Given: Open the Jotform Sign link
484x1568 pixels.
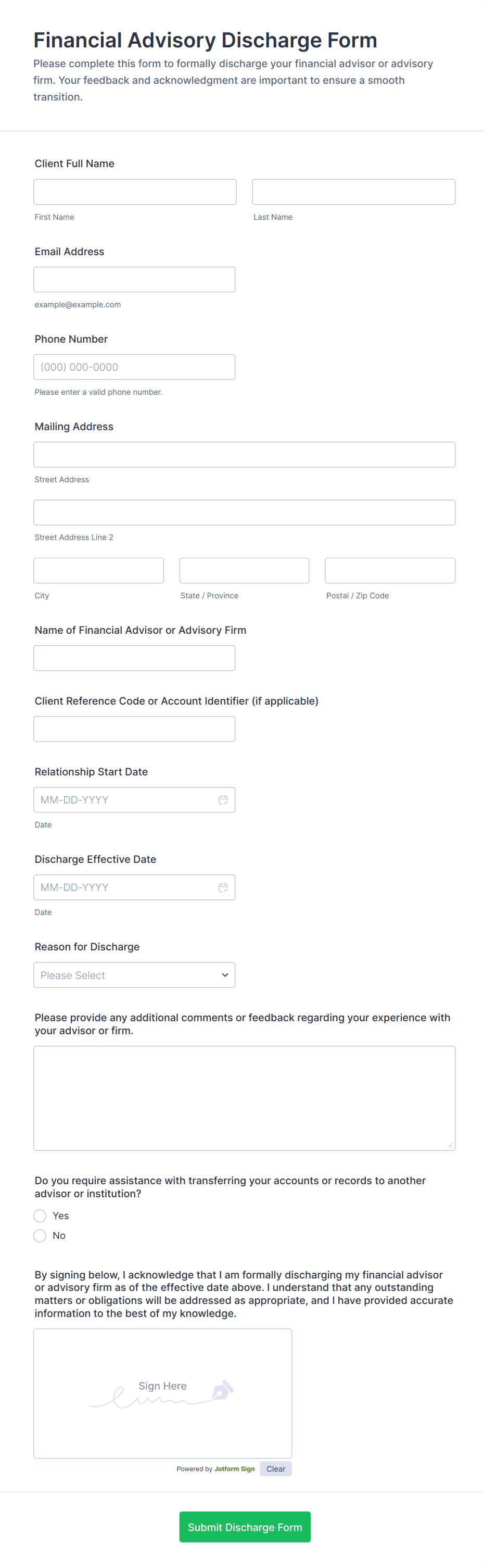Looking at the screenshot, I should (235, 1468).
